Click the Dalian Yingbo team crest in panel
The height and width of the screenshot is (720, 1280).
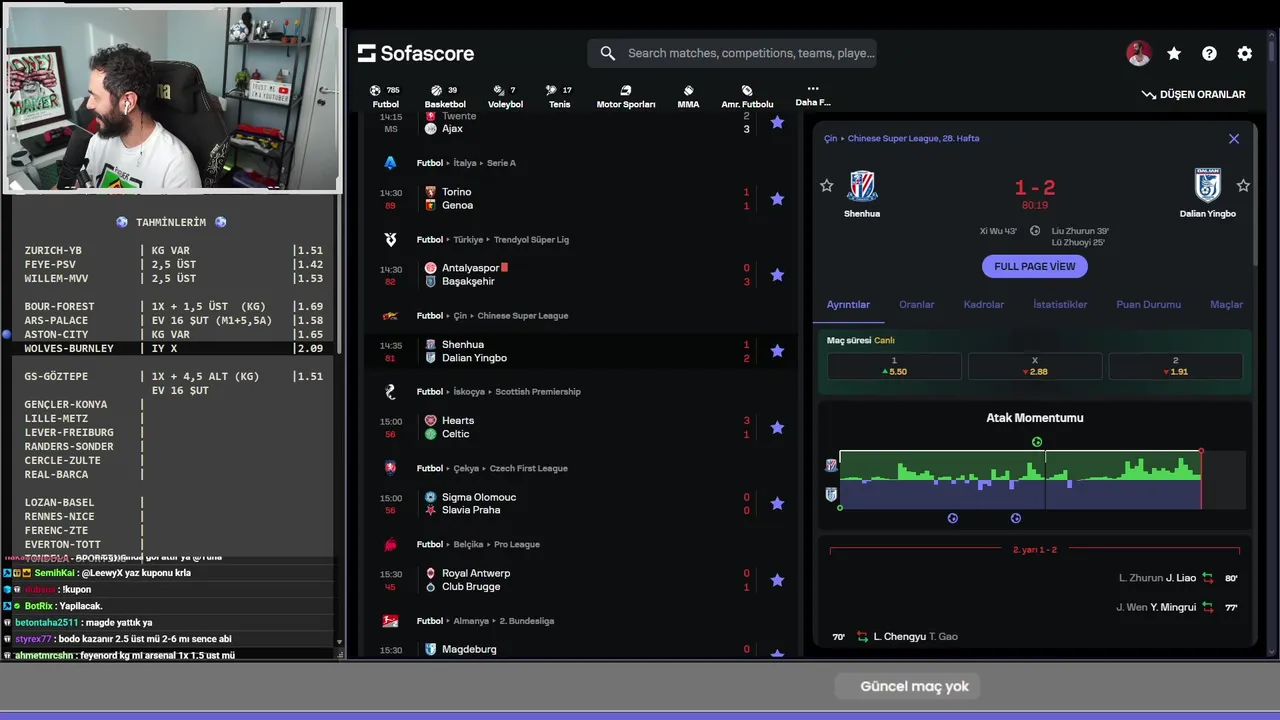click(x=1207, y=186)
